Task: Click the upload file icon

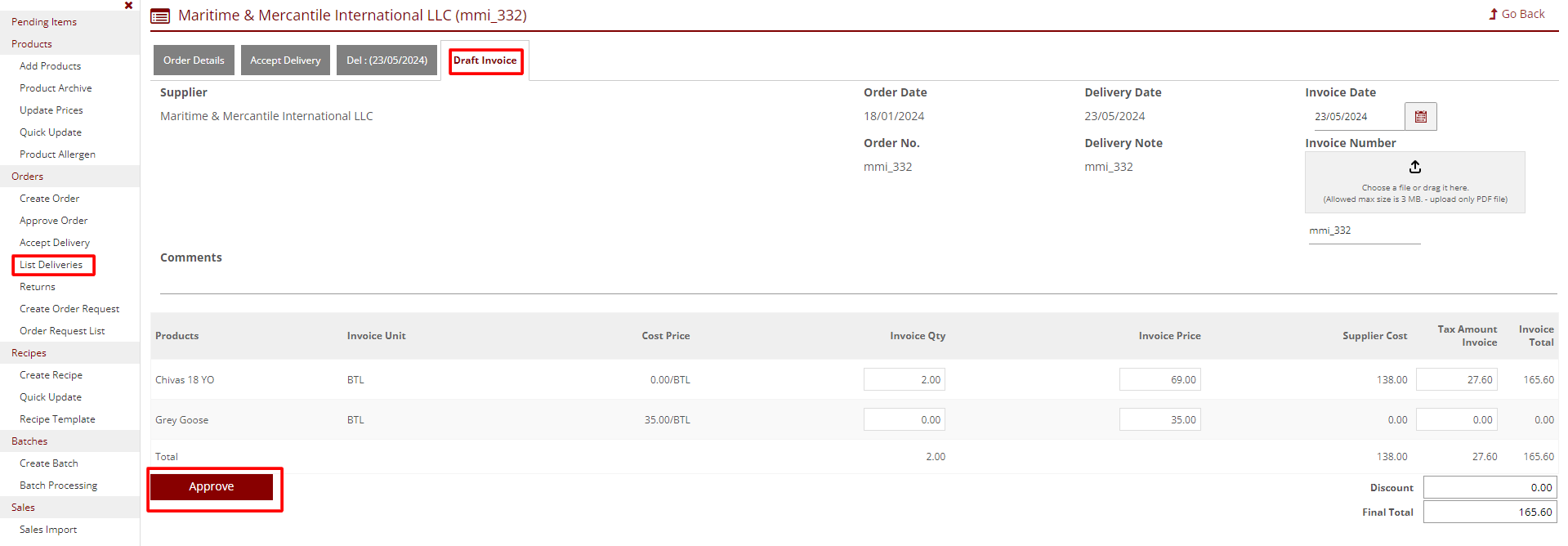Action: click(x=1414, y=167)
